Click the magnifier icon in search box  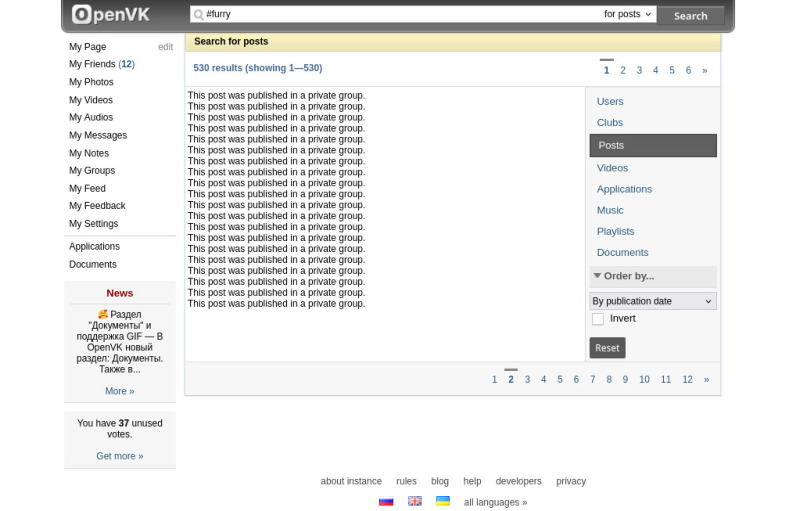click(x=198, y=14)
